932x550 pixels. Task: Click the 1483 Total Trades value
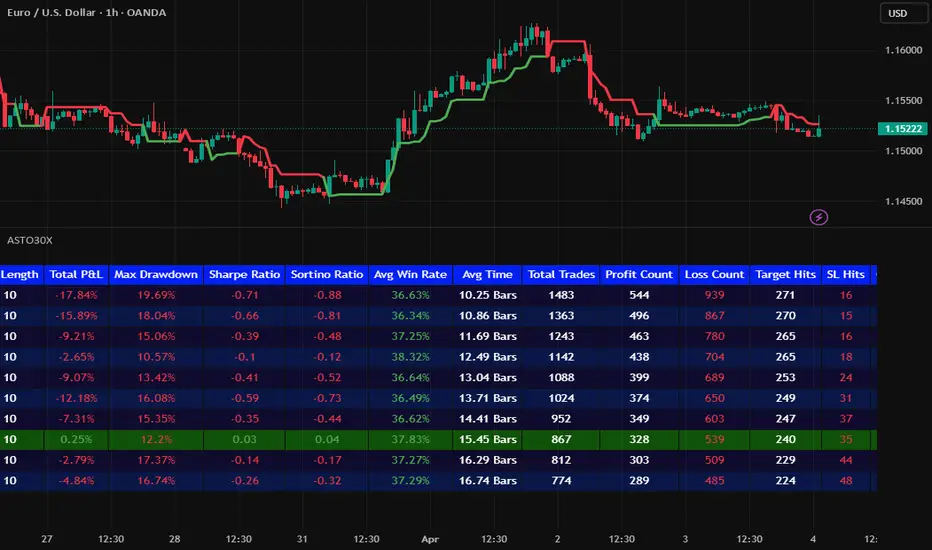tap(561, 295)
